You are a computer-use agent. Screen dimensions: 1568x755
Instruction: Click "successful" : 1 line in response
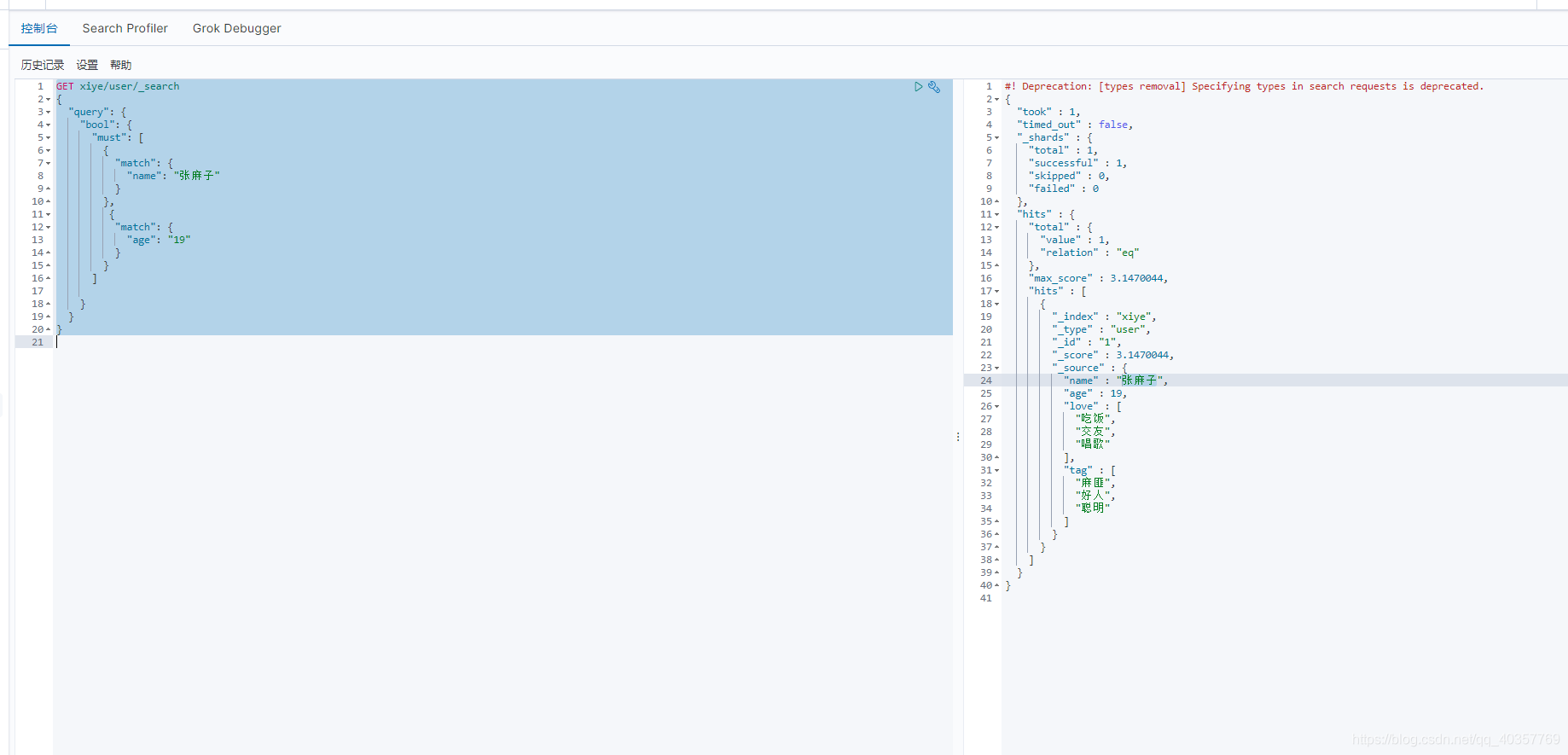click(1077, 163)
